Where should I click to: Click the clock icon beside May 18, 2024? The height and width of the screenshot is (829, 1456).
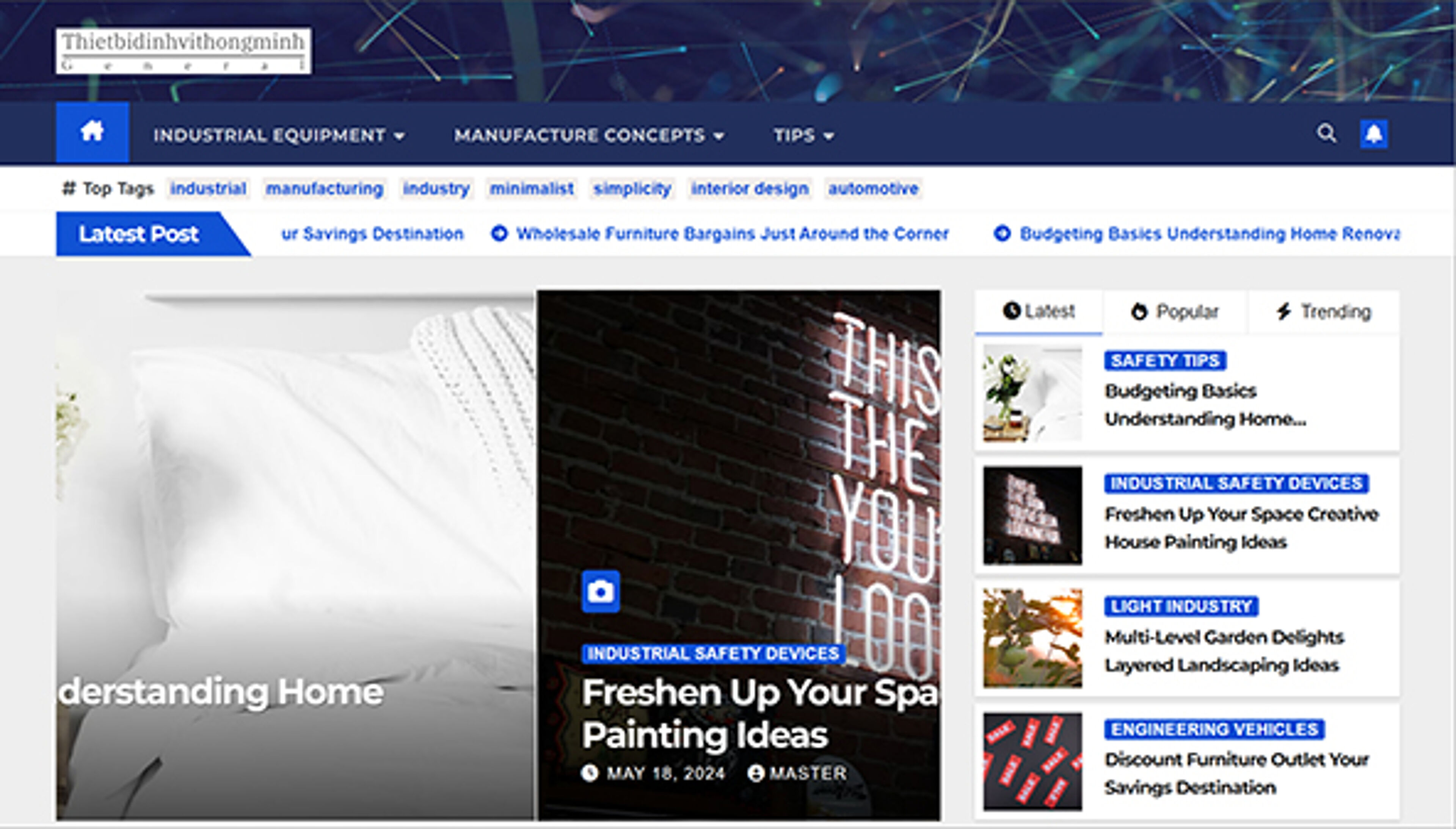coord(590,772)
